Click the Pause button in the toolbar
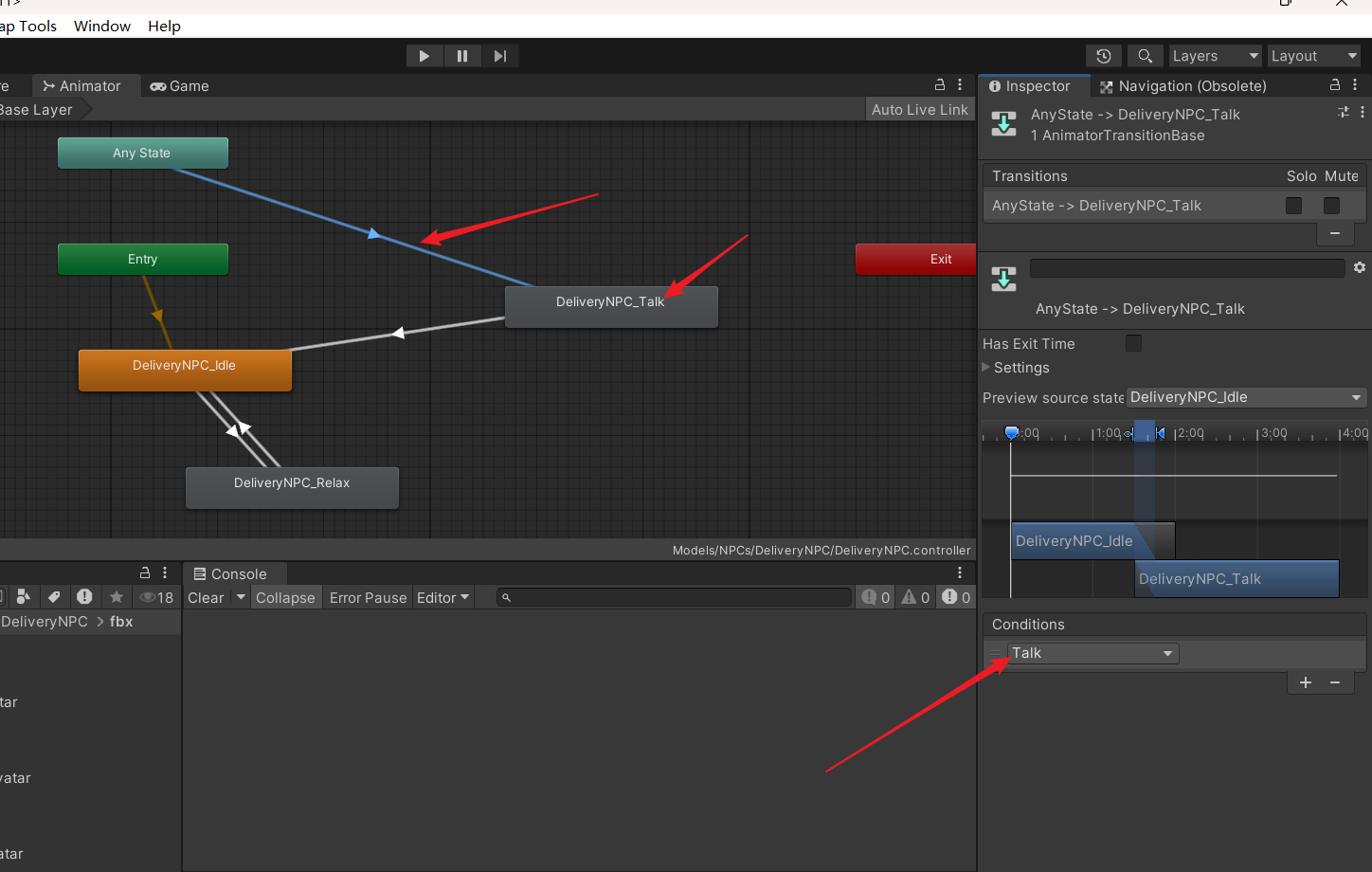Screen dimensions: 1372x872 pos(461,56)
